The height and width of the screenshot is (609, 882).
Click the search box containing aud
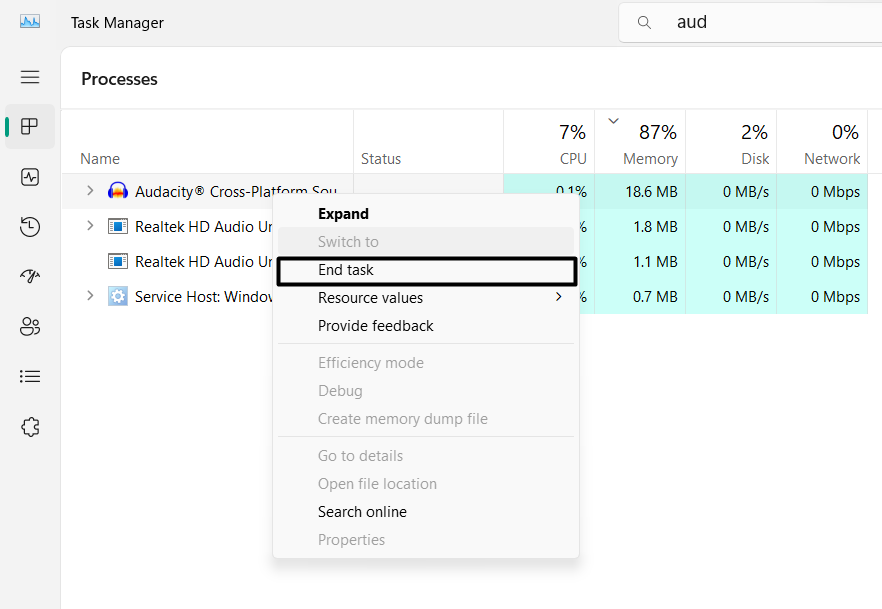tap(760, 22)
